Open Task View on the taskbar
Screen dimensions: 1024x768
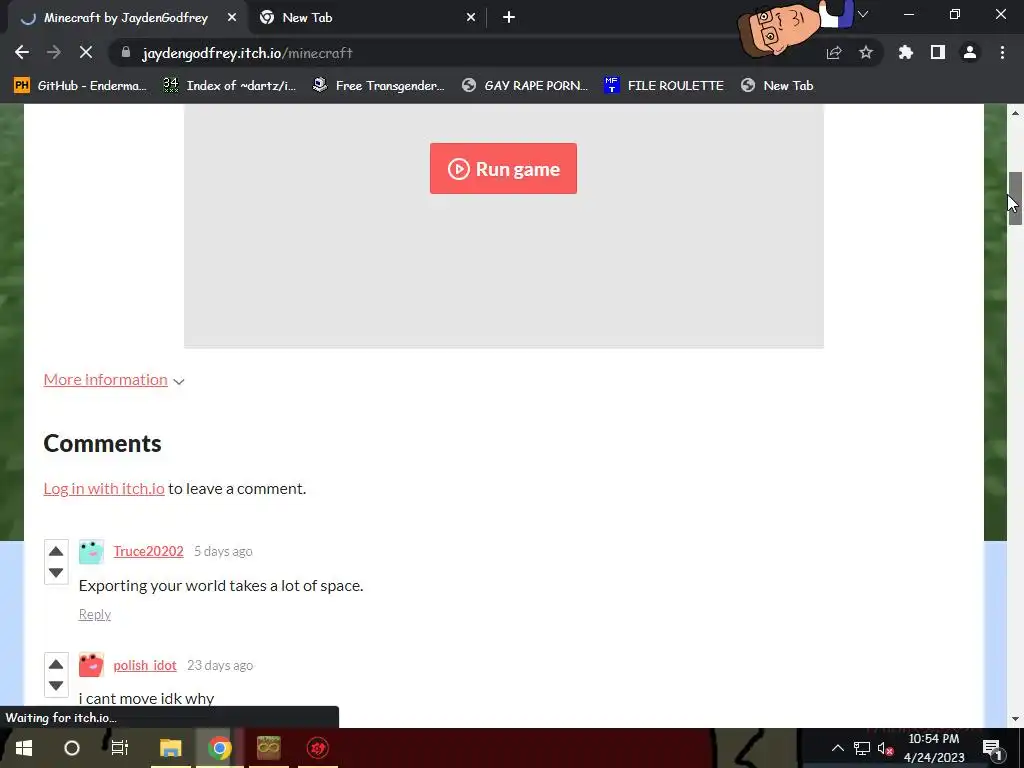120,748
